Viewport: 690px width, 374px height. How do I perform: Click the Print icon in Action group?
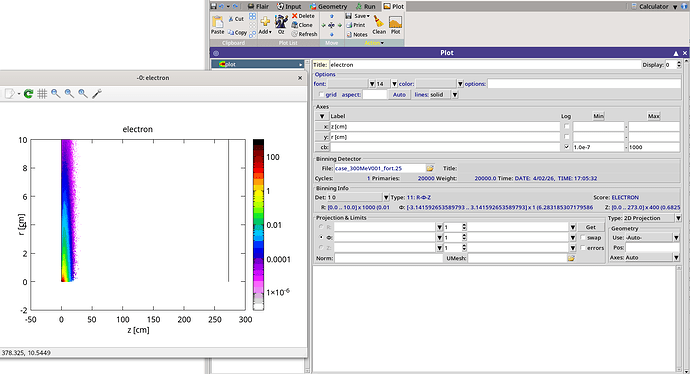[349, 25]
